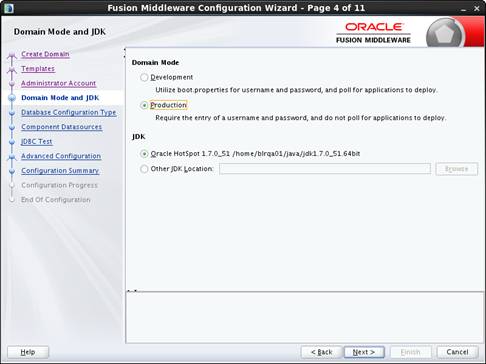Image resolution: width=486 pixels, height=364 pixels.
Task: Close the Configuration Wizard window
Action: pyautogui.click(x=477, y=9)
